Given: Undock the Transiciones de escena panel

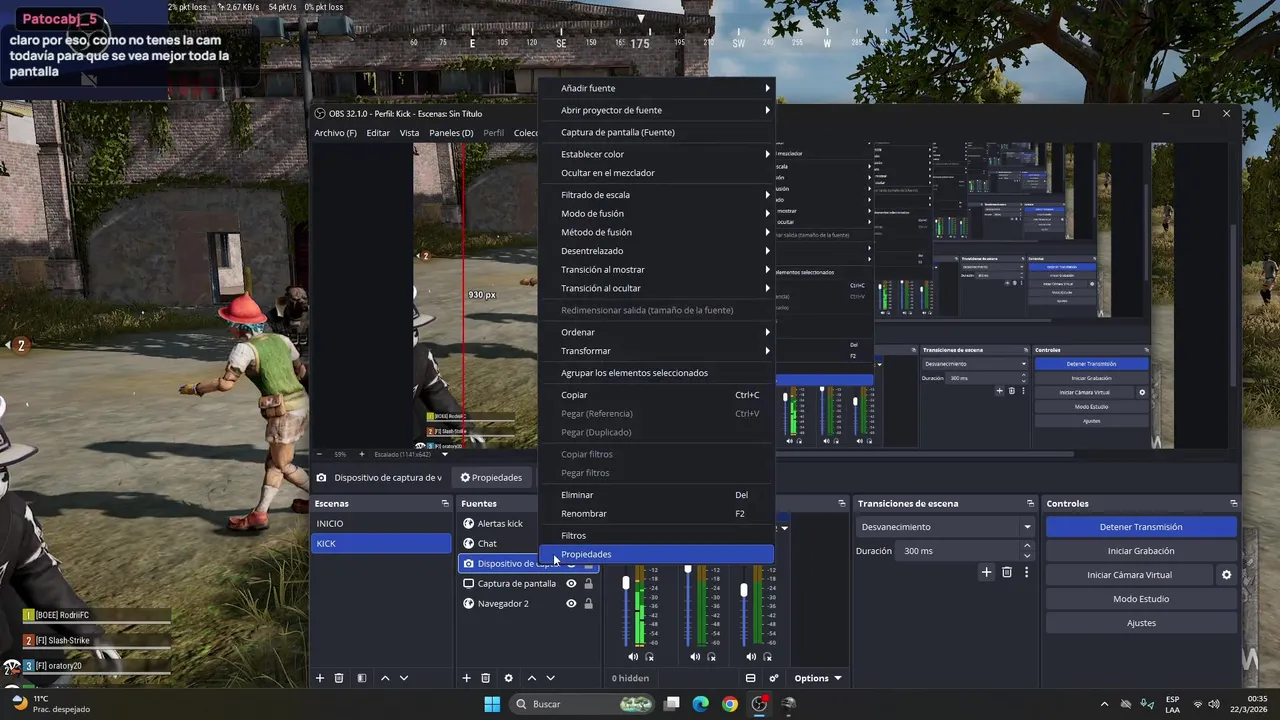Looking at the screenshot, I should pyautogui.click(x=1030, y=503).
